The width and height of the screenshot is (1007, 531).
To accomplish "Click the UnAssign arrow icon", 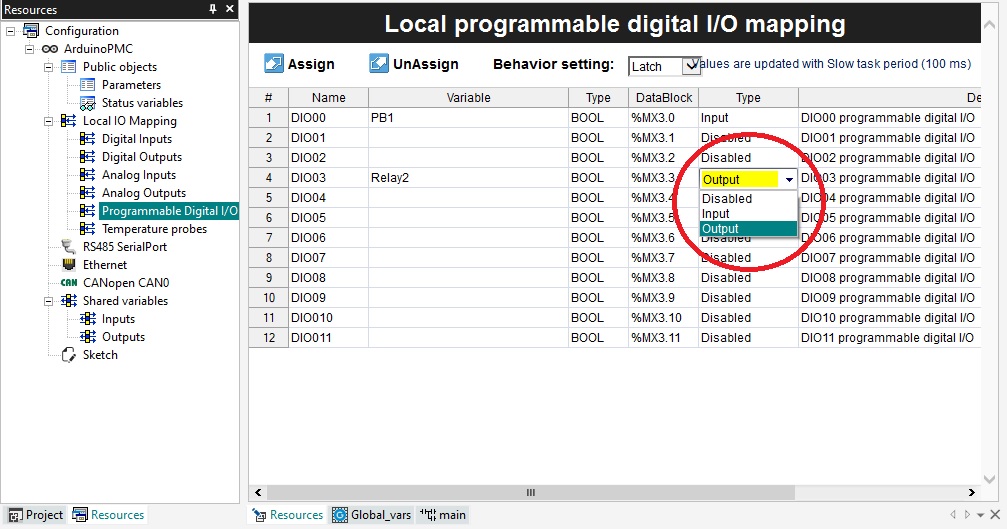I will pos(379,64).
